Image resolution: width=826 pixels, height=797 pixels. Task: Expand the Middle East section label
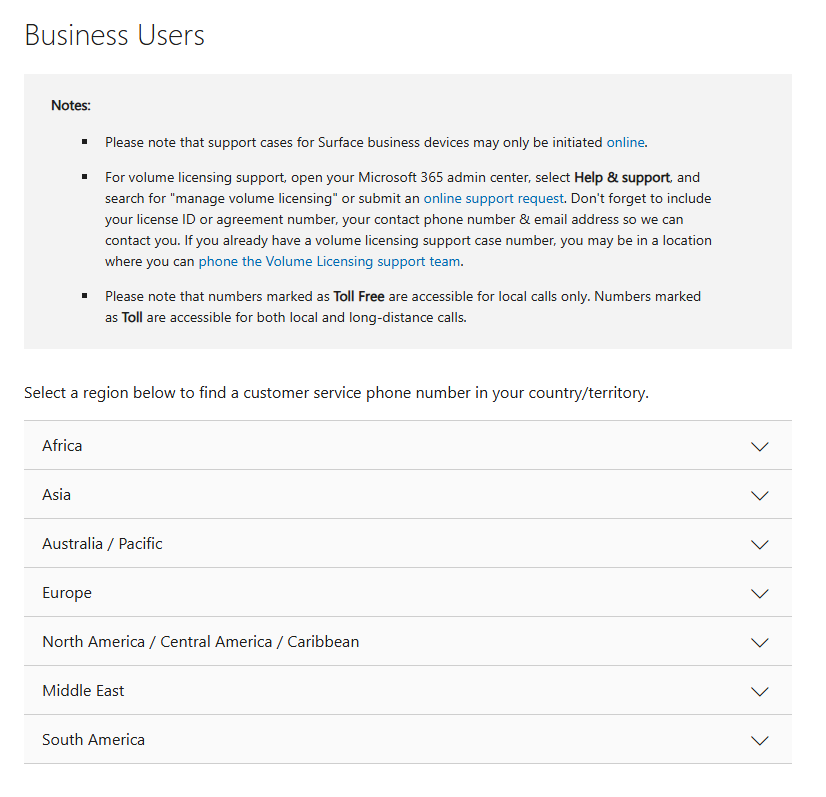click(83, 691)
